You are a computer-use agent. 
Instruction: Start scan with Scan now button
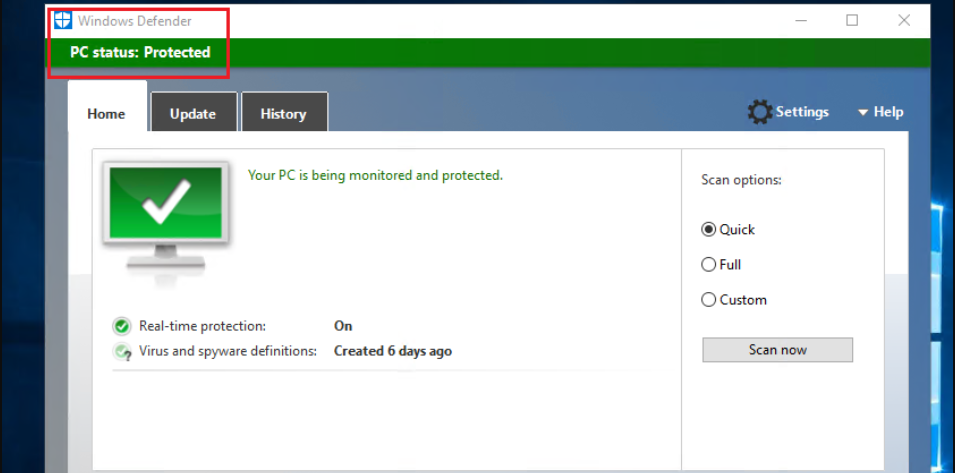coord(778,350)
